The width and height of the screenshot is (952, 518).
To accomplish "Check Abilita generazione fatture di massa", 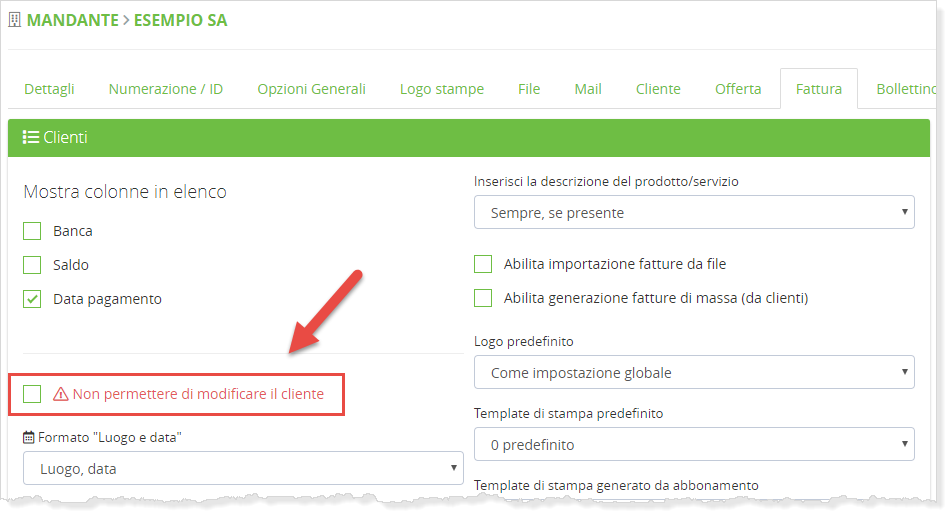I will click(x=484, y=298).
